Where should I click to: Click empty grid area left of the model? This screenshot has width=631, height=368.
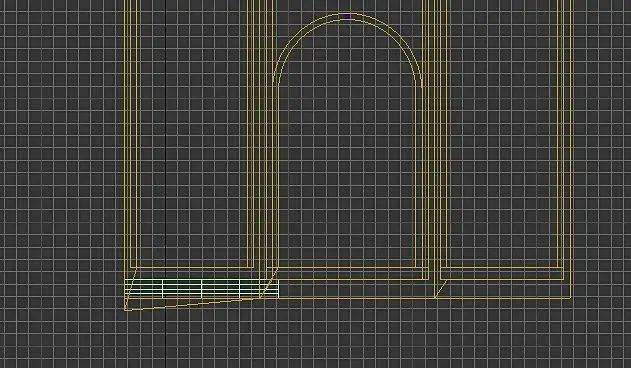pyautogui.click(x=60, y=161)
